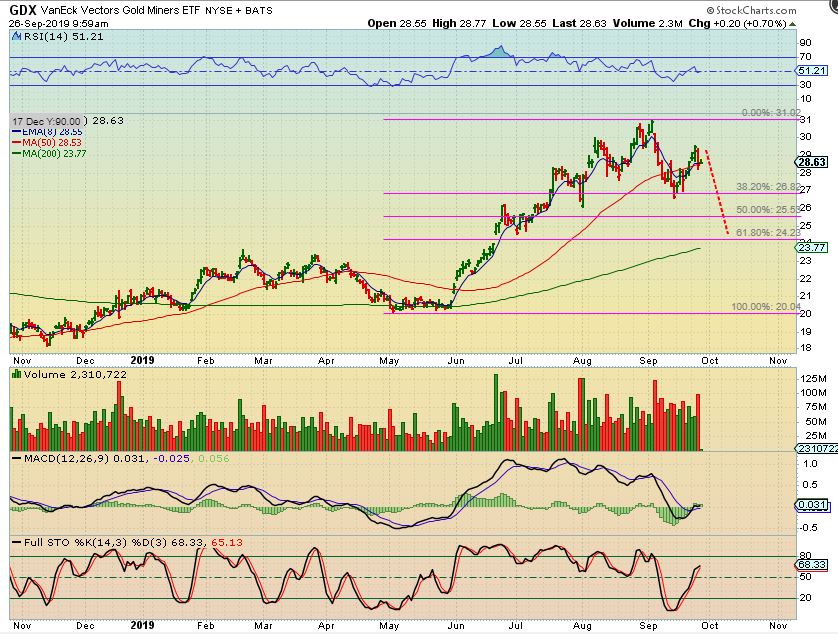Click the 100.00%: 20.04 Fibonacci label
838x634 pixels.
pyautogui.click(x=766, y=306)
